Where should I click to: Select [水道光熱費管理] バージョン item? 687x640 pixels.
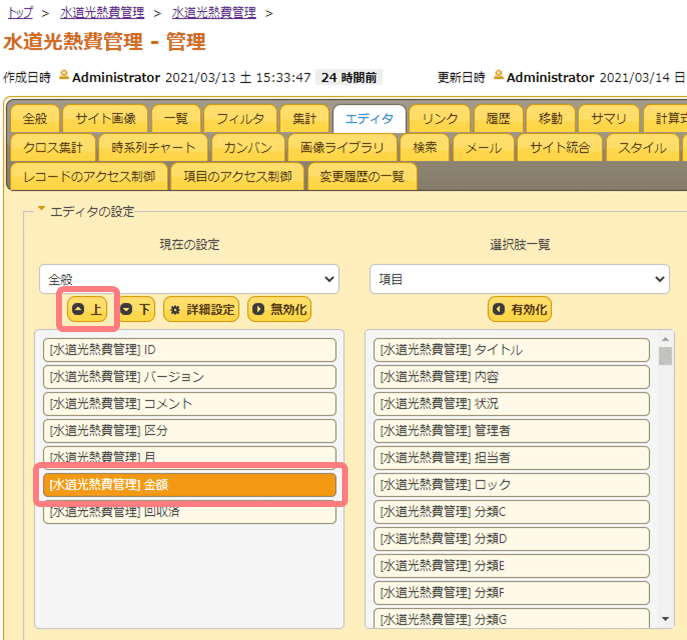point(189,377)
